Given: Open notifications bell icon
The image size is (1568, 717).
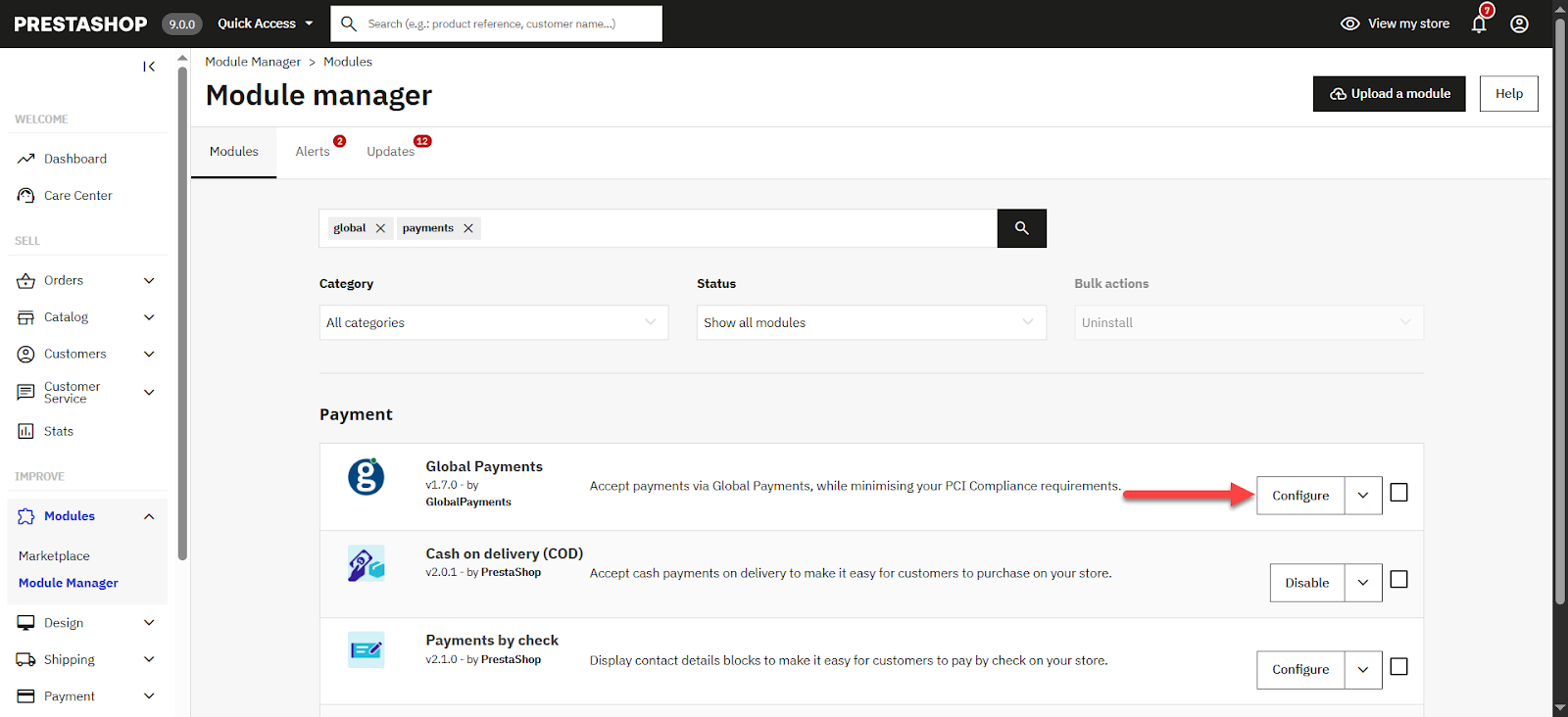Looking at the screenshot, I should (1479, 24).
